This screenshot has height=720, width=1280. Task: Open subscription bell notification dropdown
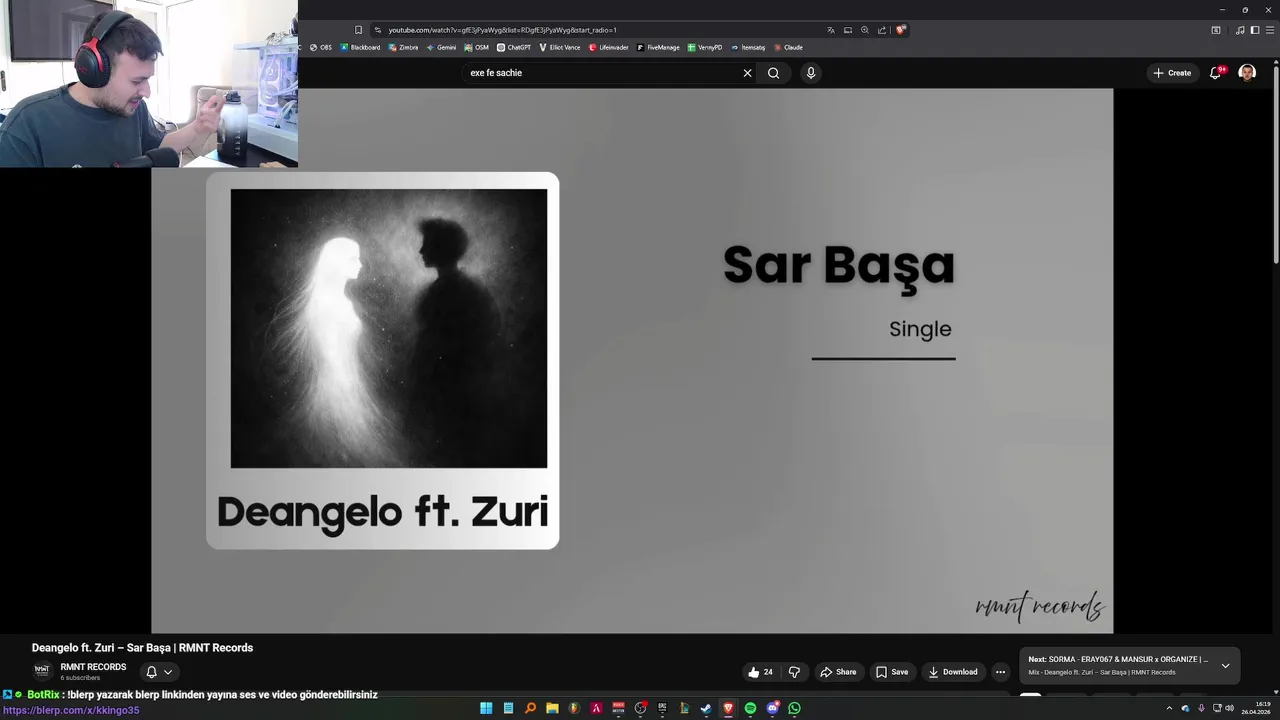159,672
